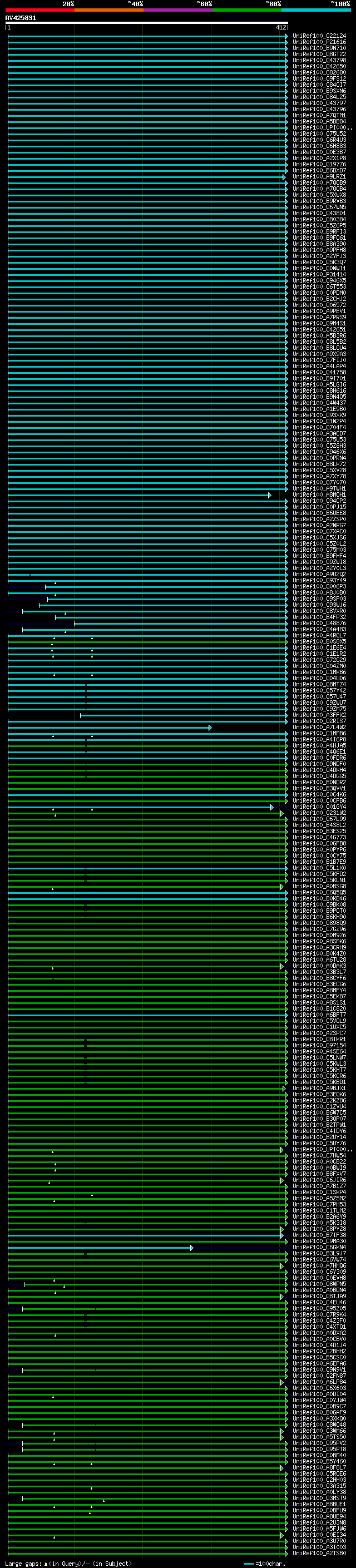Open hit UniRef100_C5XWX8
The height and width of the screenshot is (1568, 356).
(319, 195)
